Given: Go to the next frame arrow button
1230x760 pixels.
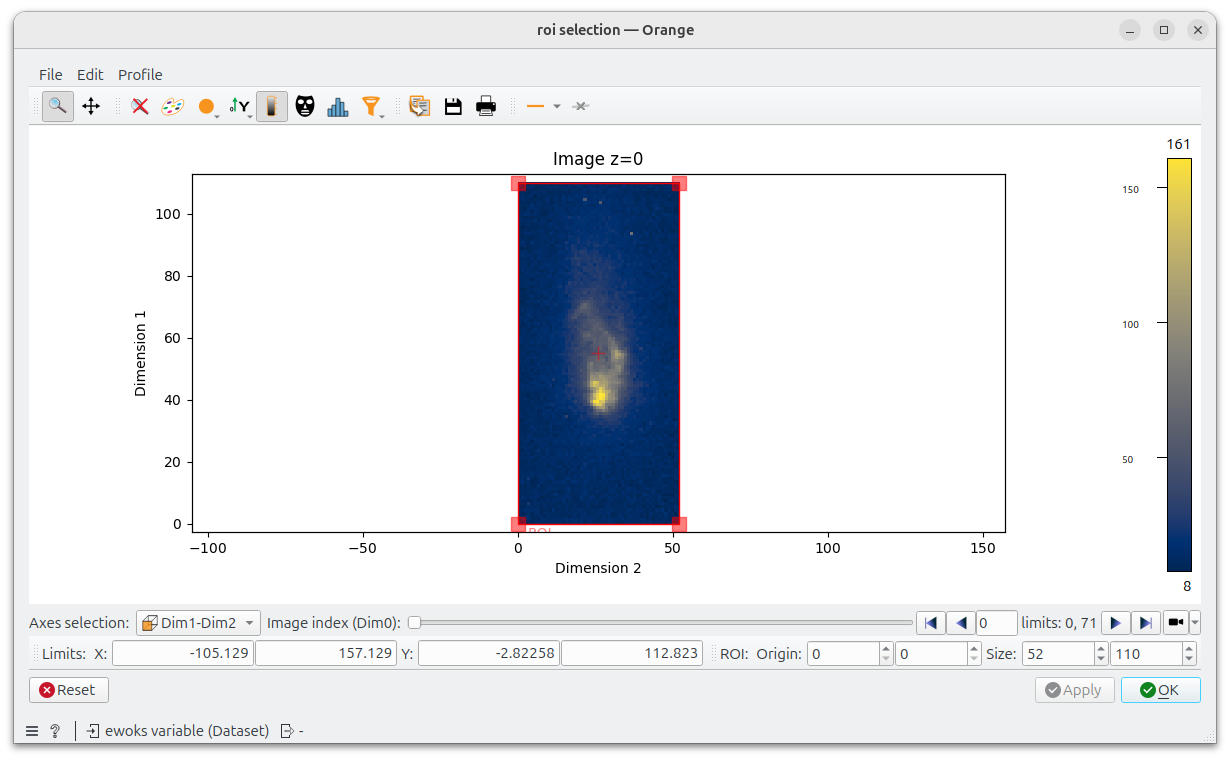Looking at the screenshot, I should click(x=1115, y=623).
